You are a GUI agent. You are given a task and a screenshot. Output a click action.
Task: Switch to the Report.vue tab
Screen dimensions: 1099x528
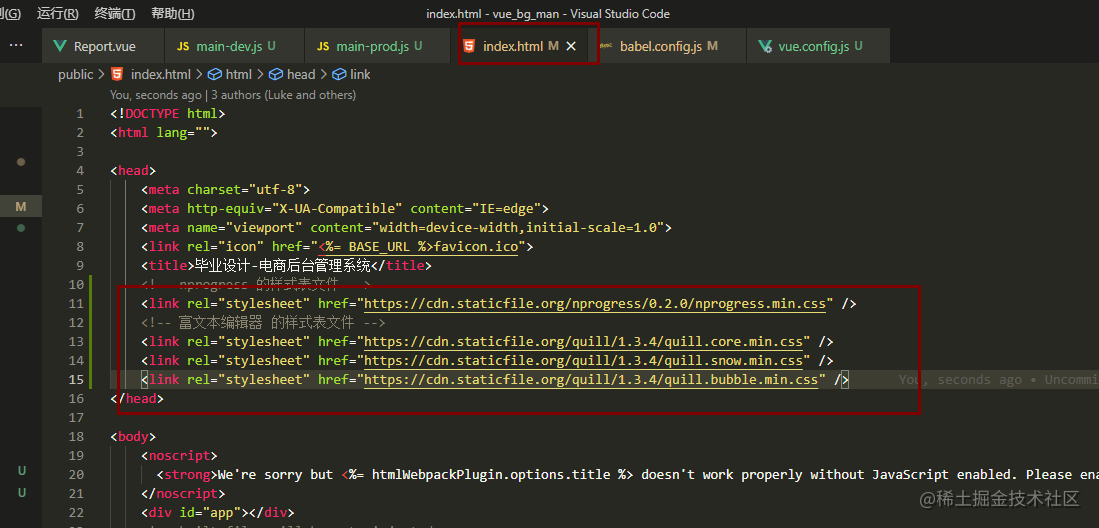(103, 46)
